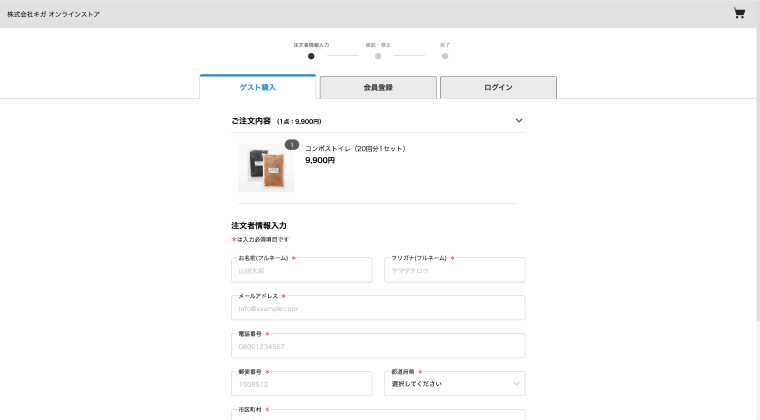Click the 注文者情報入力 progress step dot
Screen dimensions: 760x420
pos(311,56)
